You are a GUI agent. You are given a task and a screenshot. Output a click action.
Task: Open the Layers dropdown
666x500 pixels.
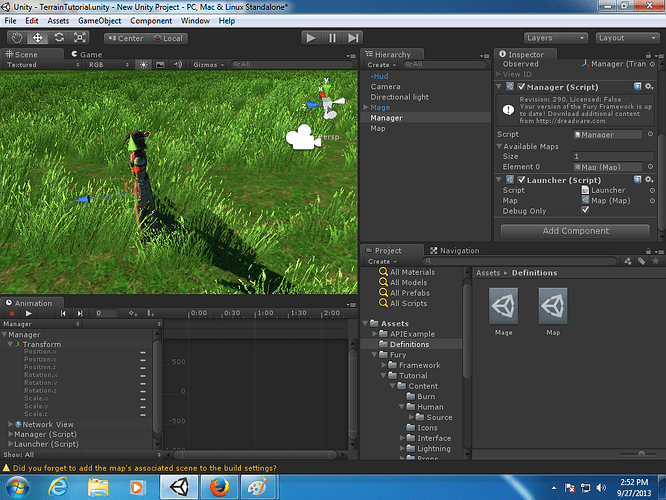tap(556, 38)
